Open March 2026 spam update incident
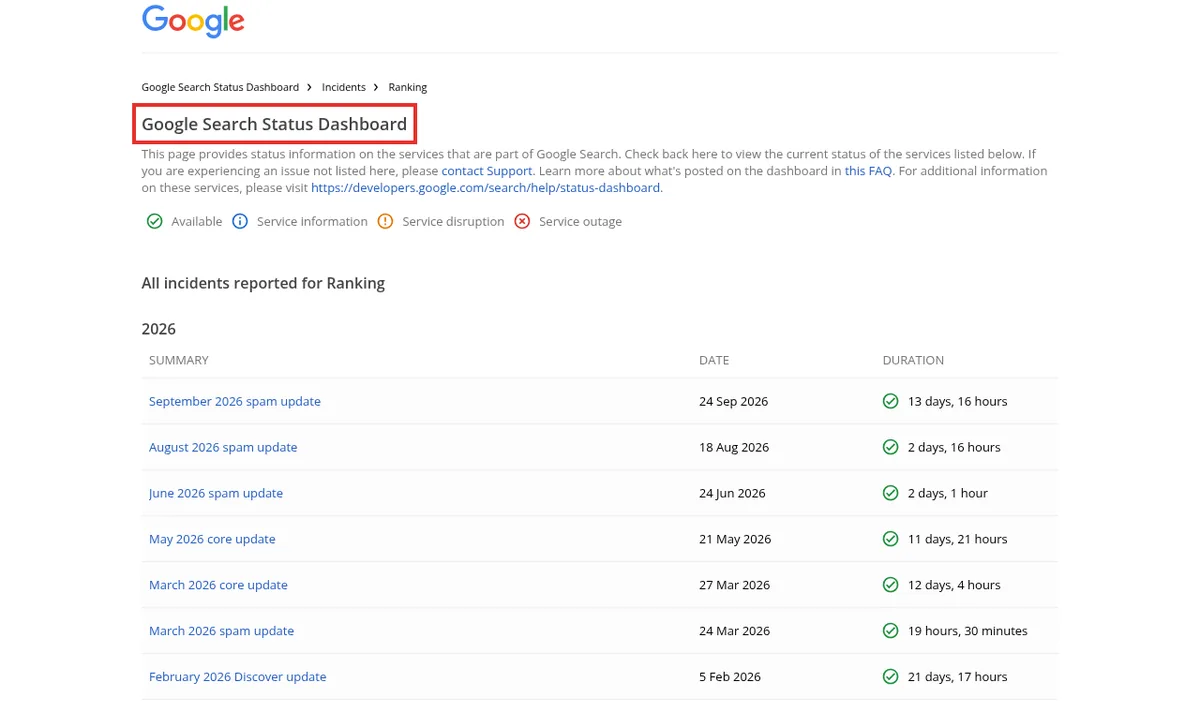The width and height of the screenshot is (1200, 712). (222, 631)
